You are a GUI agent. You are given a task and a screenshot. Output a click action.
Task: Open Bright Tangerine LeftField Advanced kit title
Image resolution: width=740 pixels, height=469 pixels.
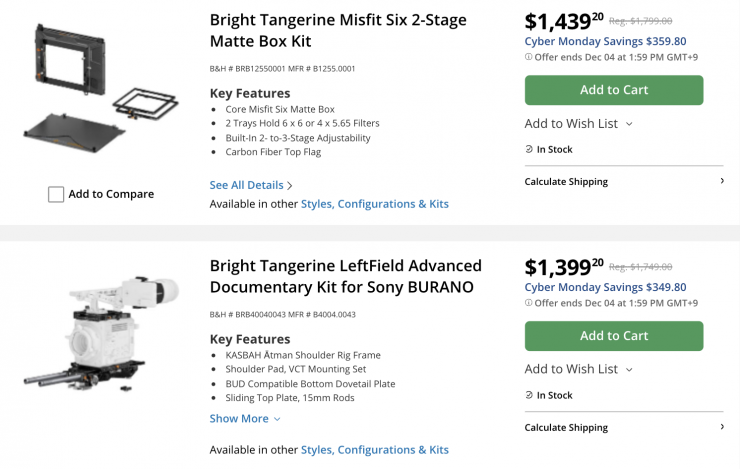(345, 277)
